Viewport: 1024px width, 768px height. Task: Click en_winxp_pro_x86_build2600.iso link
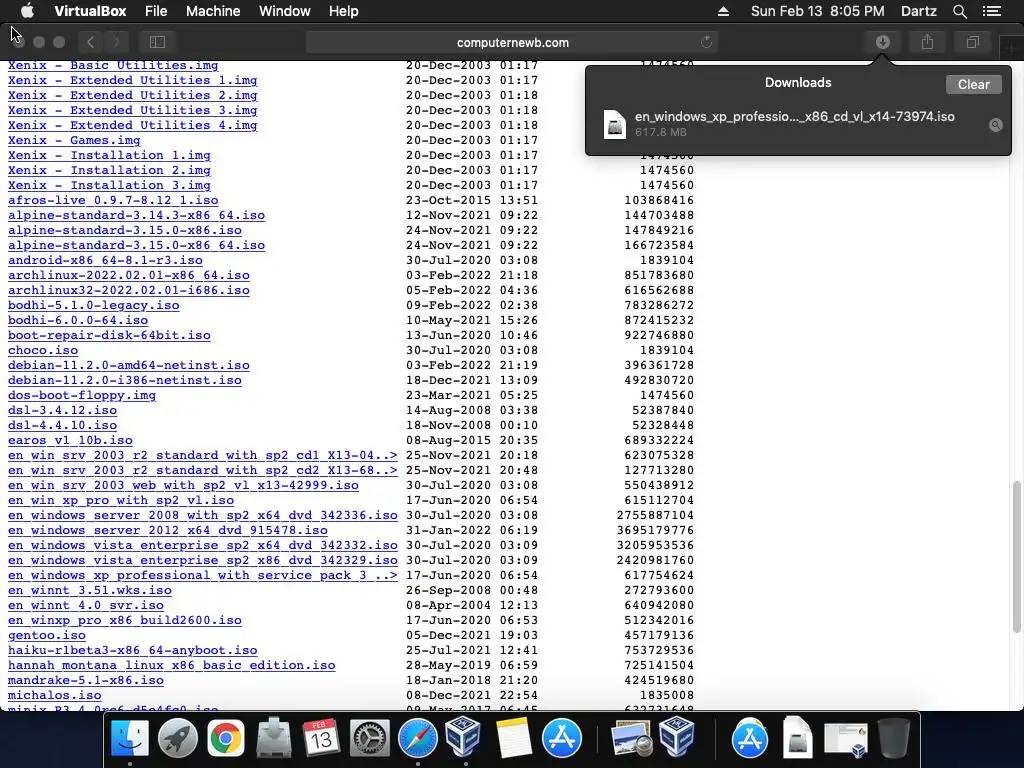(x=125, y=621)
